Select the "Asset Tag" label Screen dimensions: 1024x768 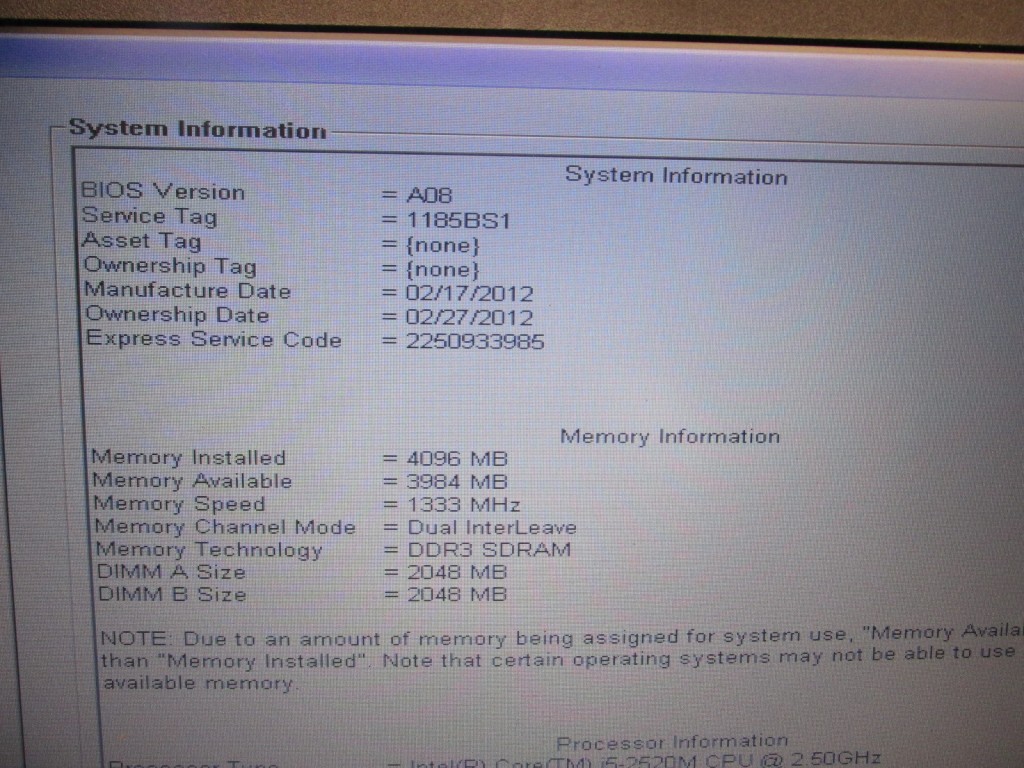[142, 241]
